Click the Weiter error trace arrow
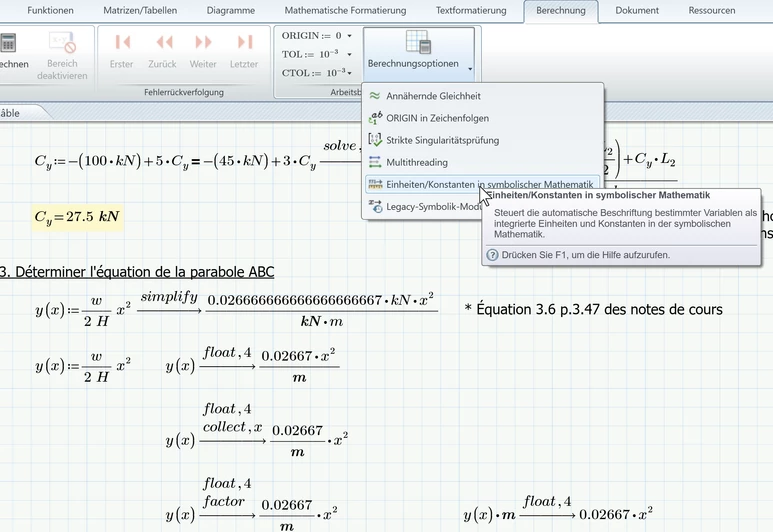The width and height of the screenshot is (773, 532). point(203,42)
